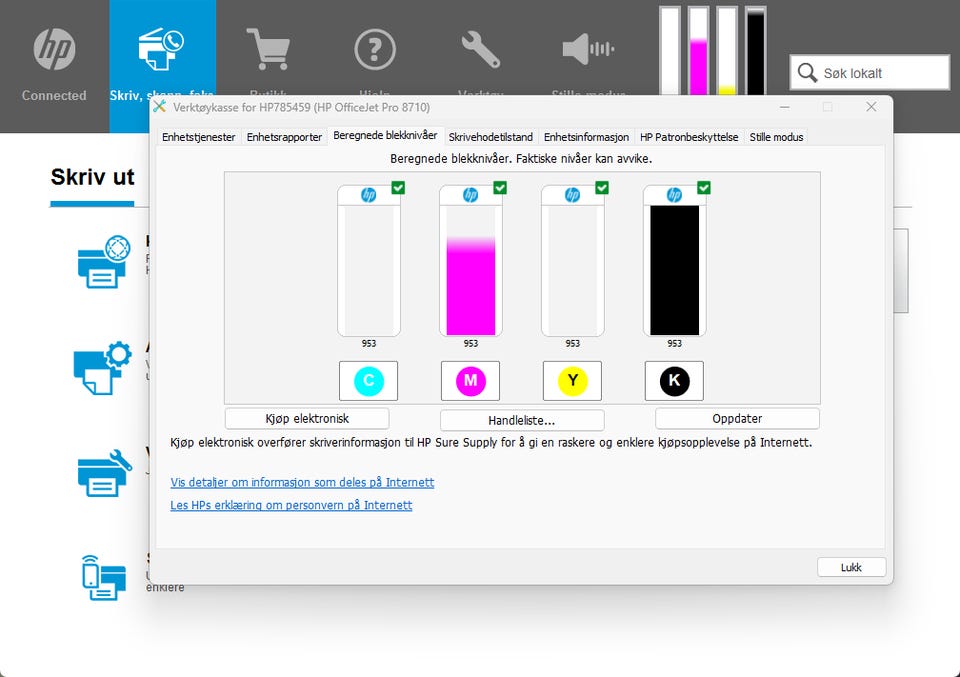Click the search magnifier icon
This screenshot has height=677, width=960.
click(x=807, y=73)
